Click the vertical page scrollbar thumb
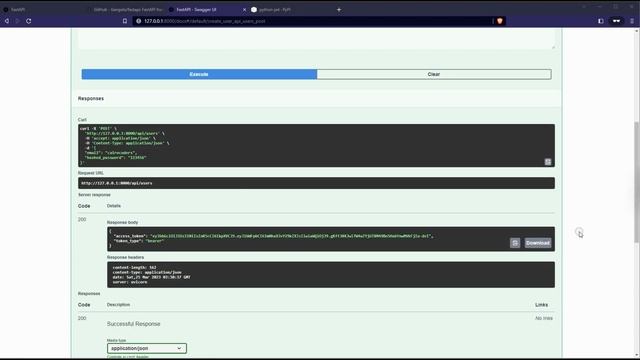The height and width of the screenshot is (360, 640). coord(636,182)
